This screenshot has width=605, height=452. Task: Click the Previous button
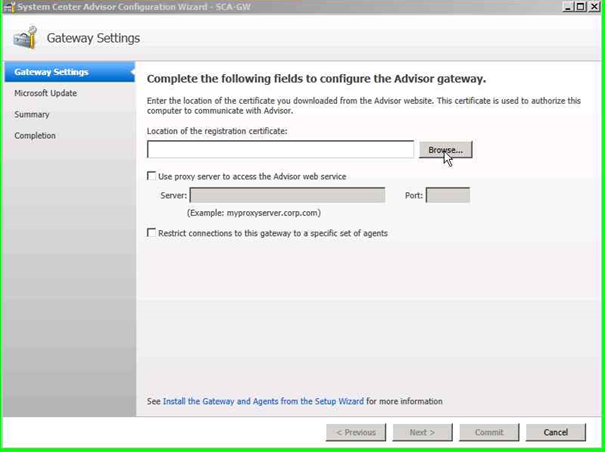point(356,432)
